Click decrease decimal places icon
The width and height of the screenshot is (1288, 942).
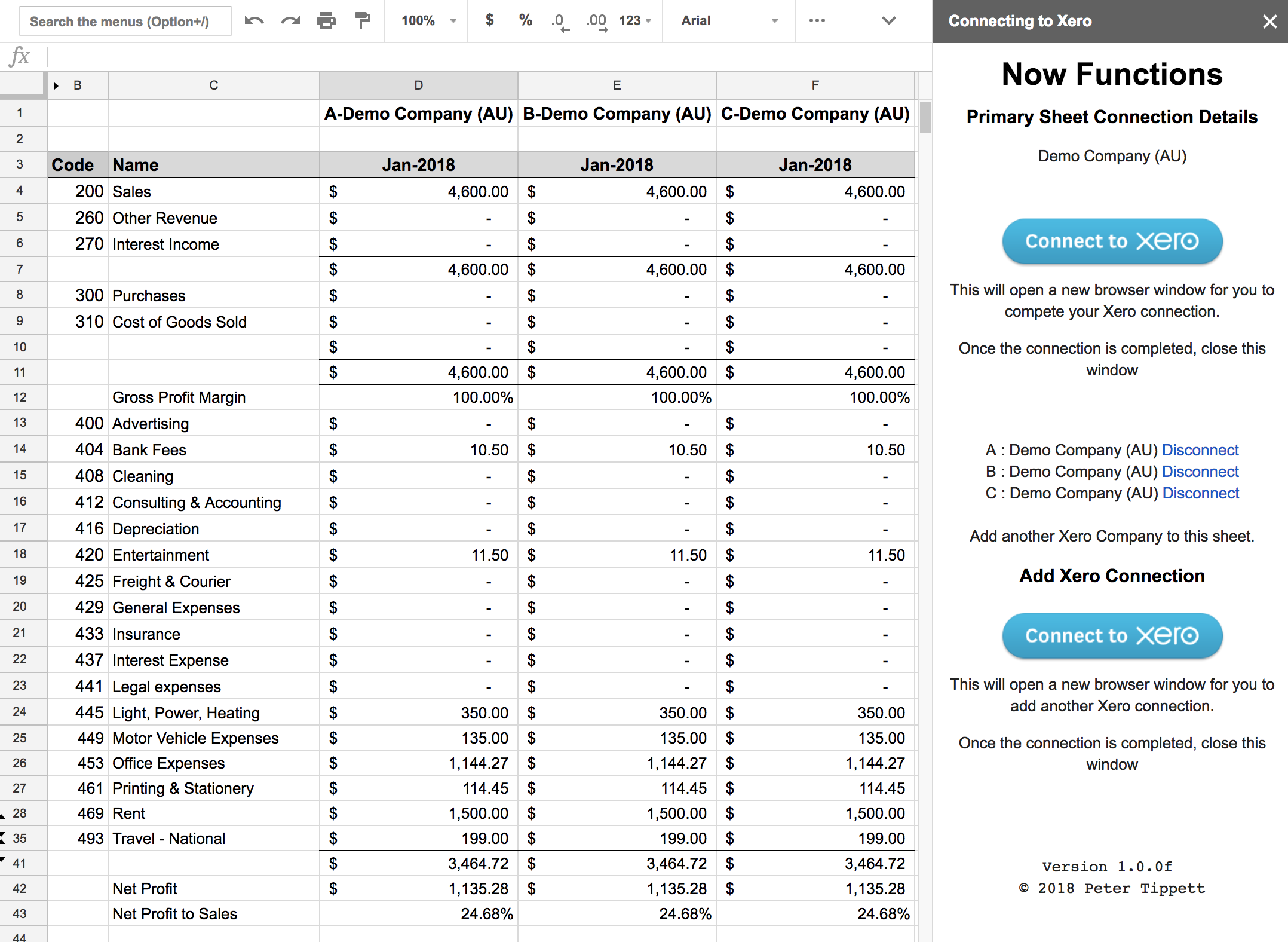[560, 22]
